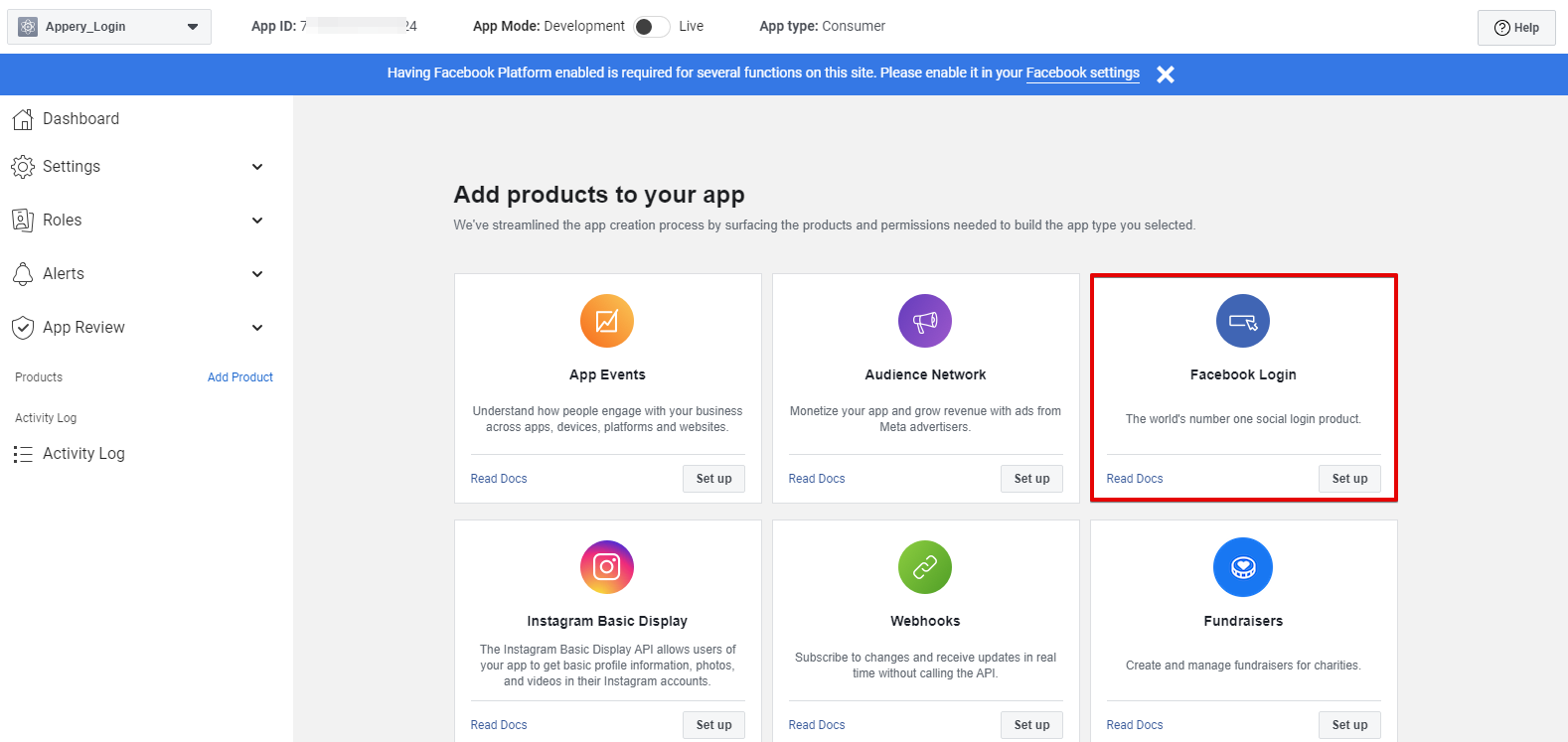1568x742 pixels.
Task: Set up Facebook Login product
Action: click(1349, 479)
